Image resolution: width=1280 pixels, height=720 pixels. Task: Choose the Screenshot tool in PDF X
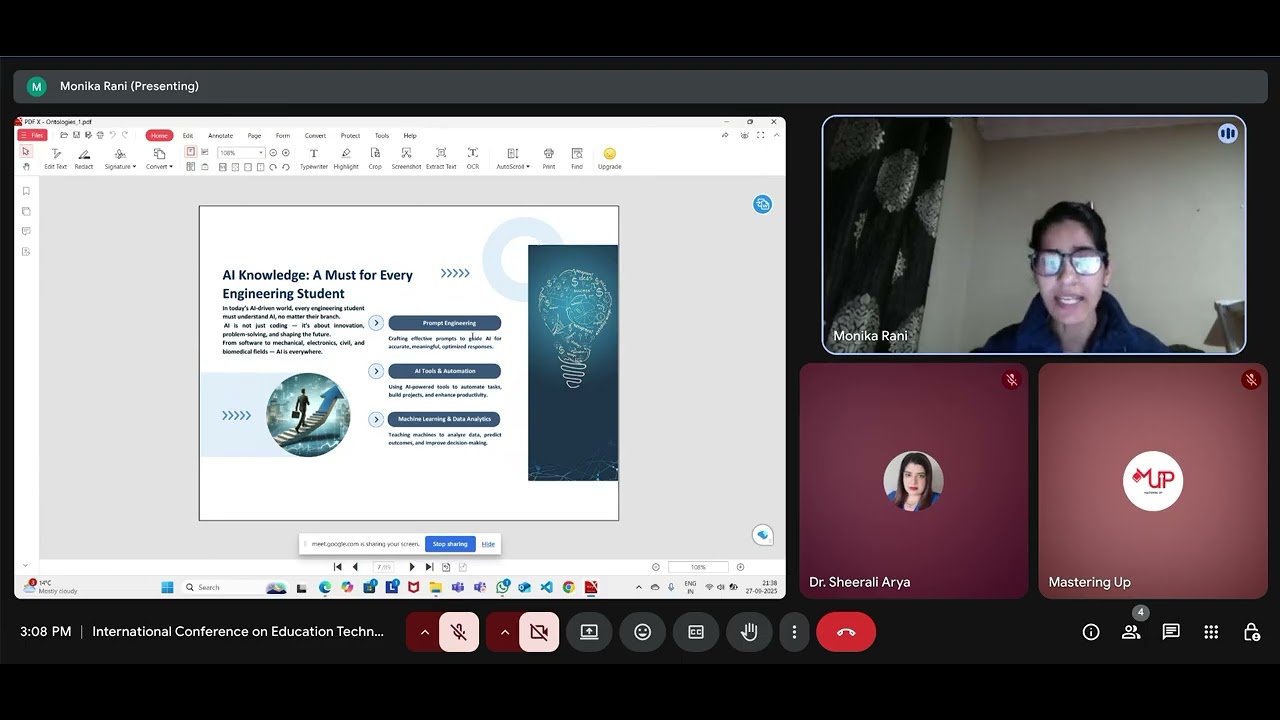(406, 158)
